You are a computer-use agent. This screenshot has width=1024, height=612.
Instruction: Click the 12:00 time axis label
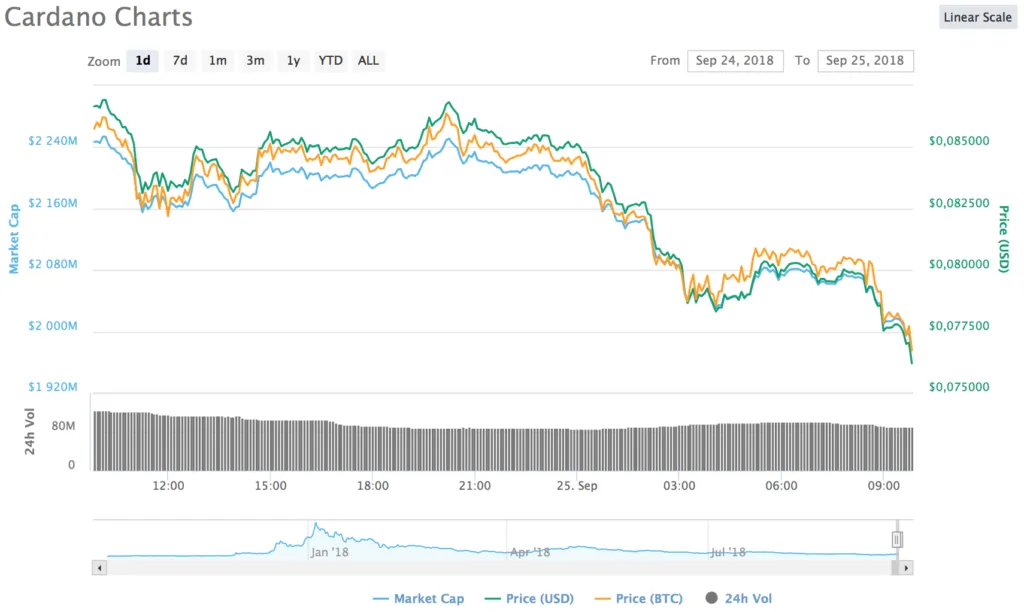pyautogui.click(x=168, y=486)
